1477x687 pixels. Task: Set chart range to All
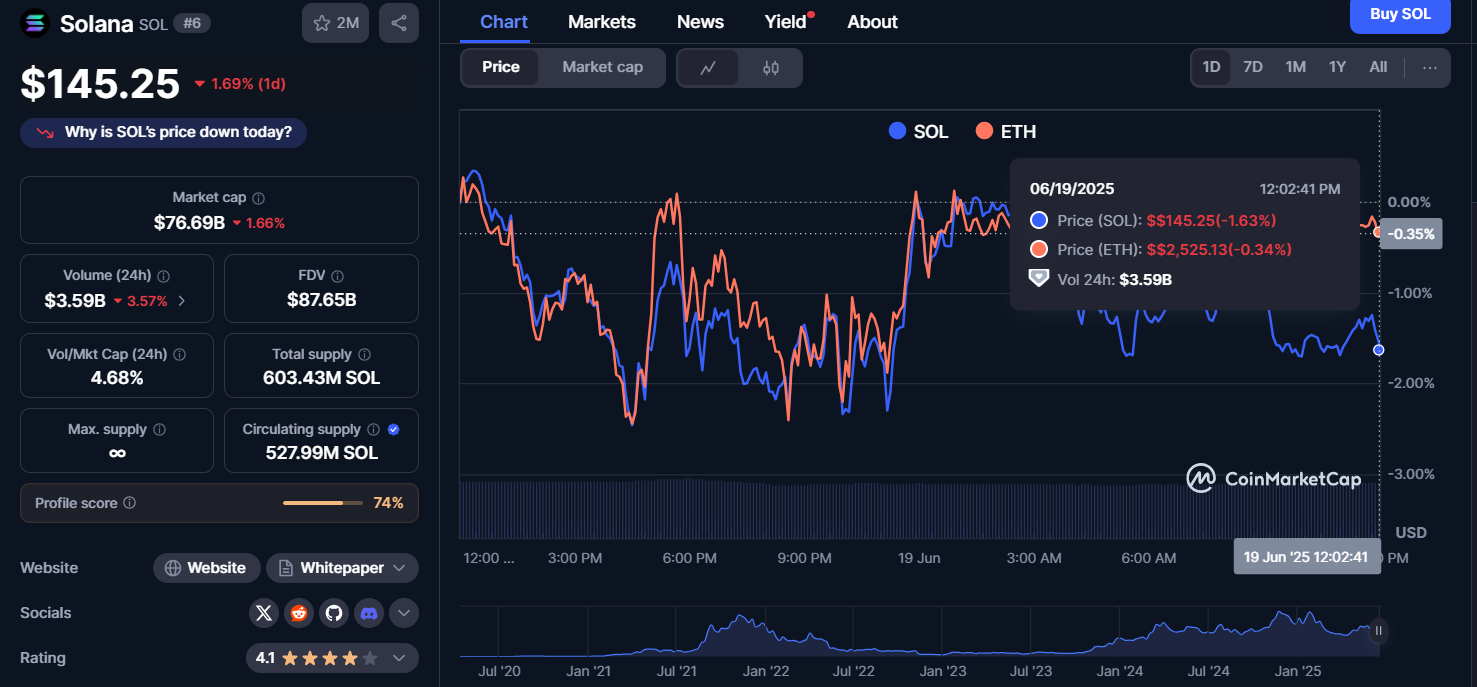(1378, 67)
